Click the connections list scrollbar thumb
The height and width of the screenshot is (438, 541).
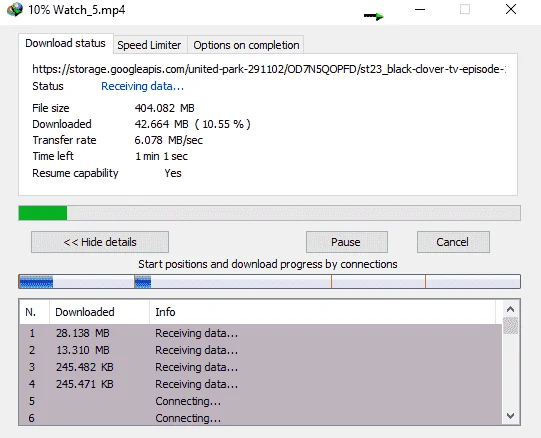point(511,326)
